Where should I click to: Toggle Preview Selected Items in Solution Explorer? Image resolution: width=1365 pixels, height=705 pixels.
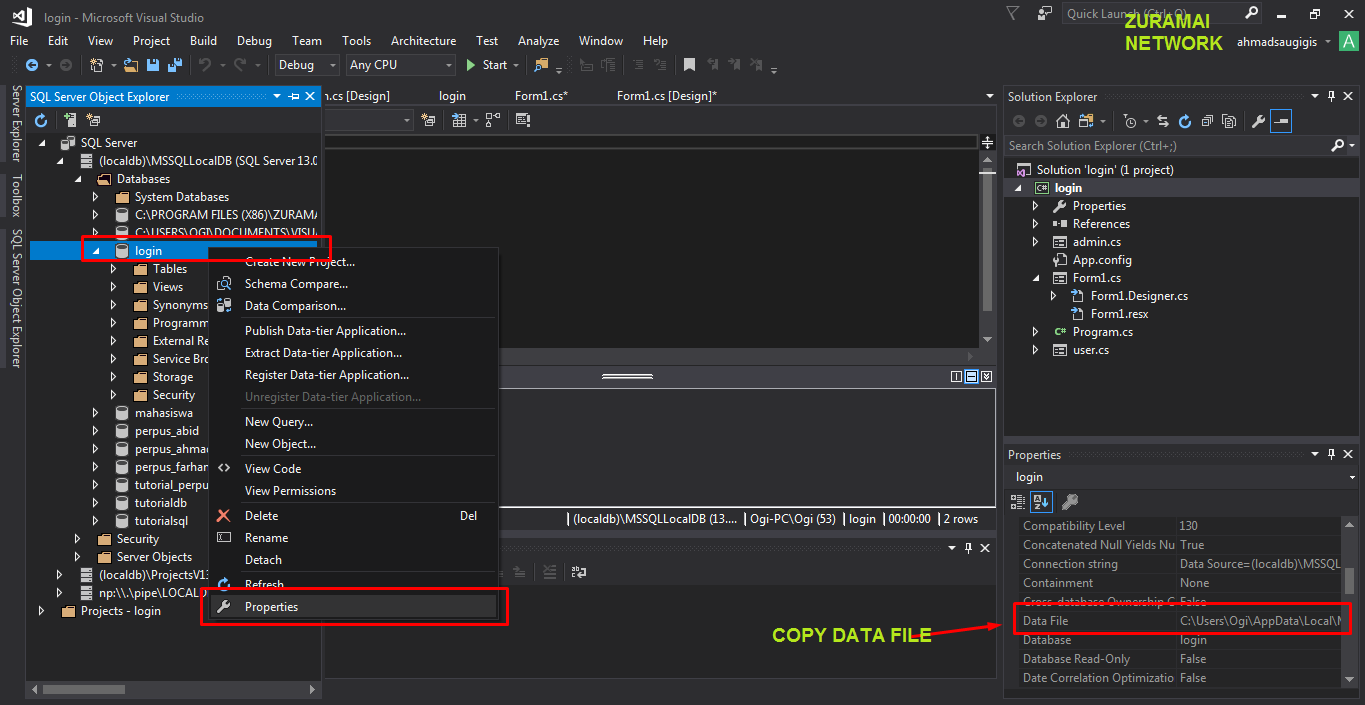[x=1281, y=121]
